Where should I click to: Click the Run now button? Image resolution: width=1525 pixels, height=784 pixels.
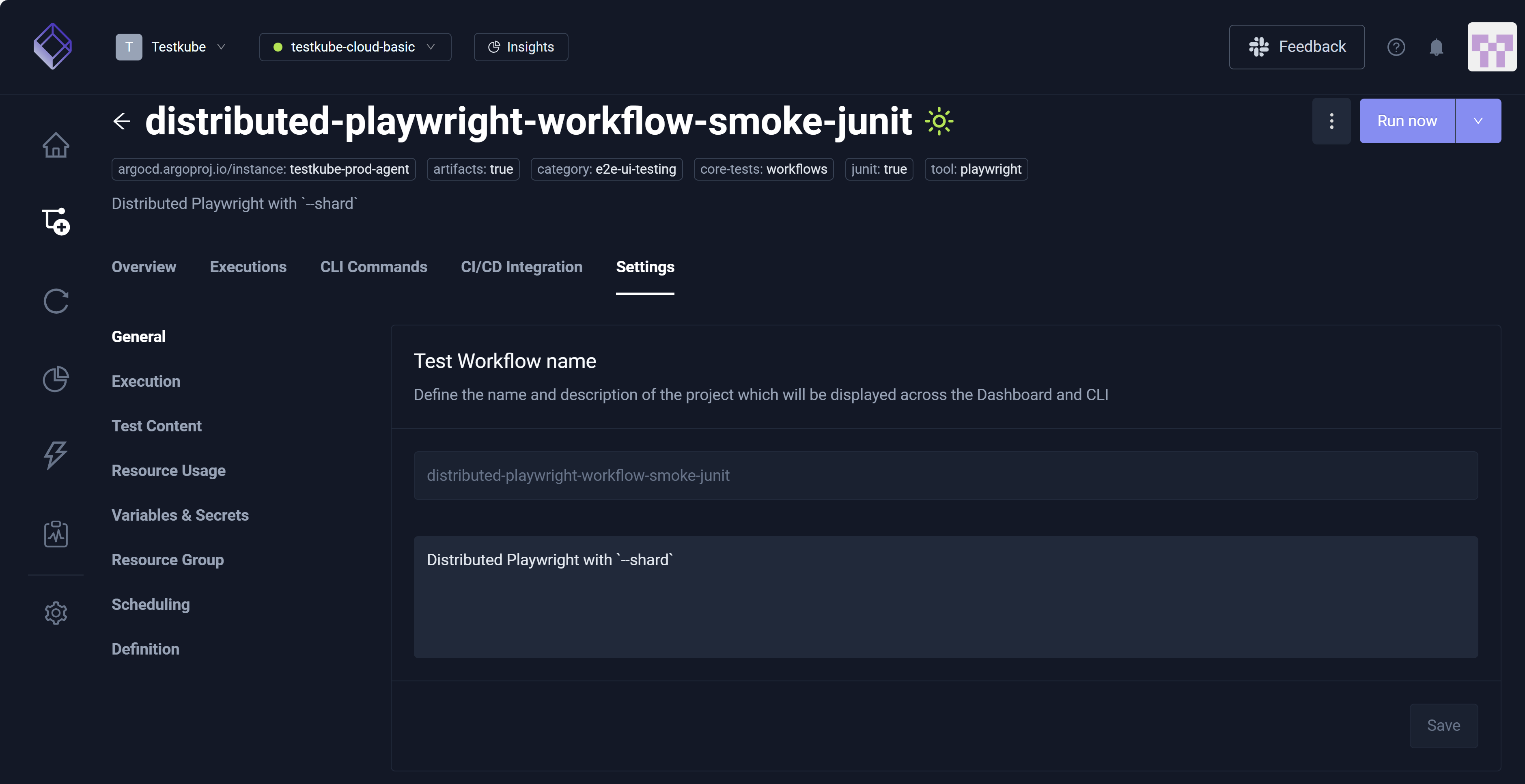click(x=1407, y=121)
